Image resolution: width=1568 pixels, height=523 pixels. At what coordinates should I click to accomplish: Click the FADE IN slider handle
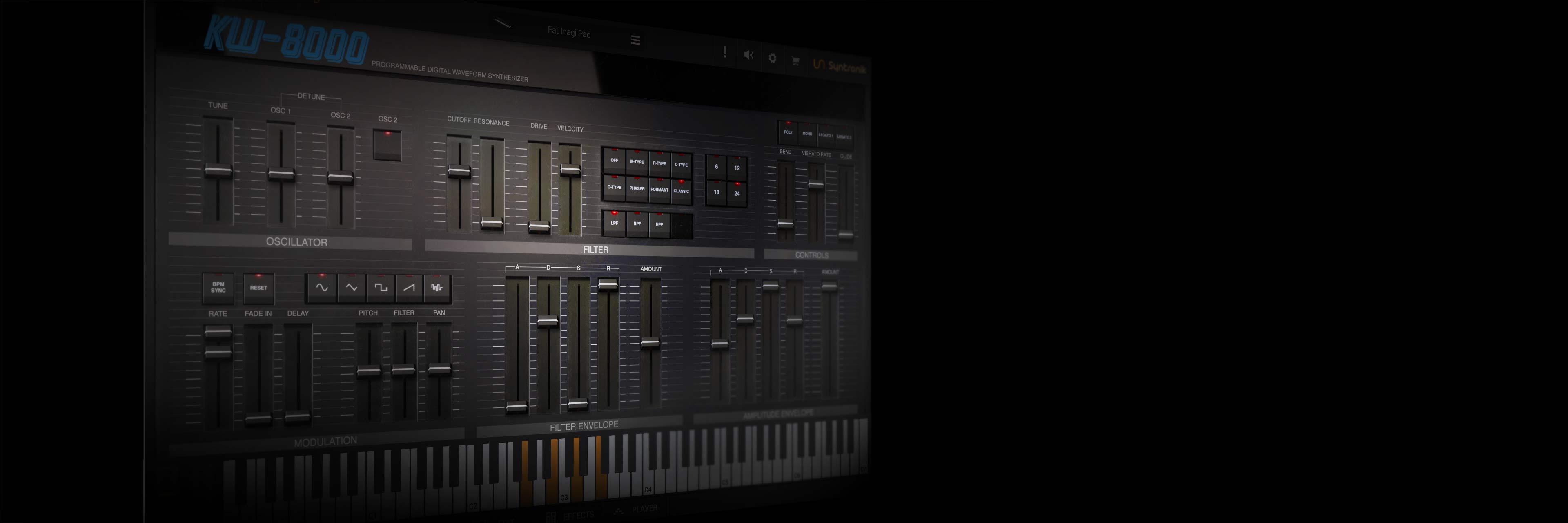point(258,419)
